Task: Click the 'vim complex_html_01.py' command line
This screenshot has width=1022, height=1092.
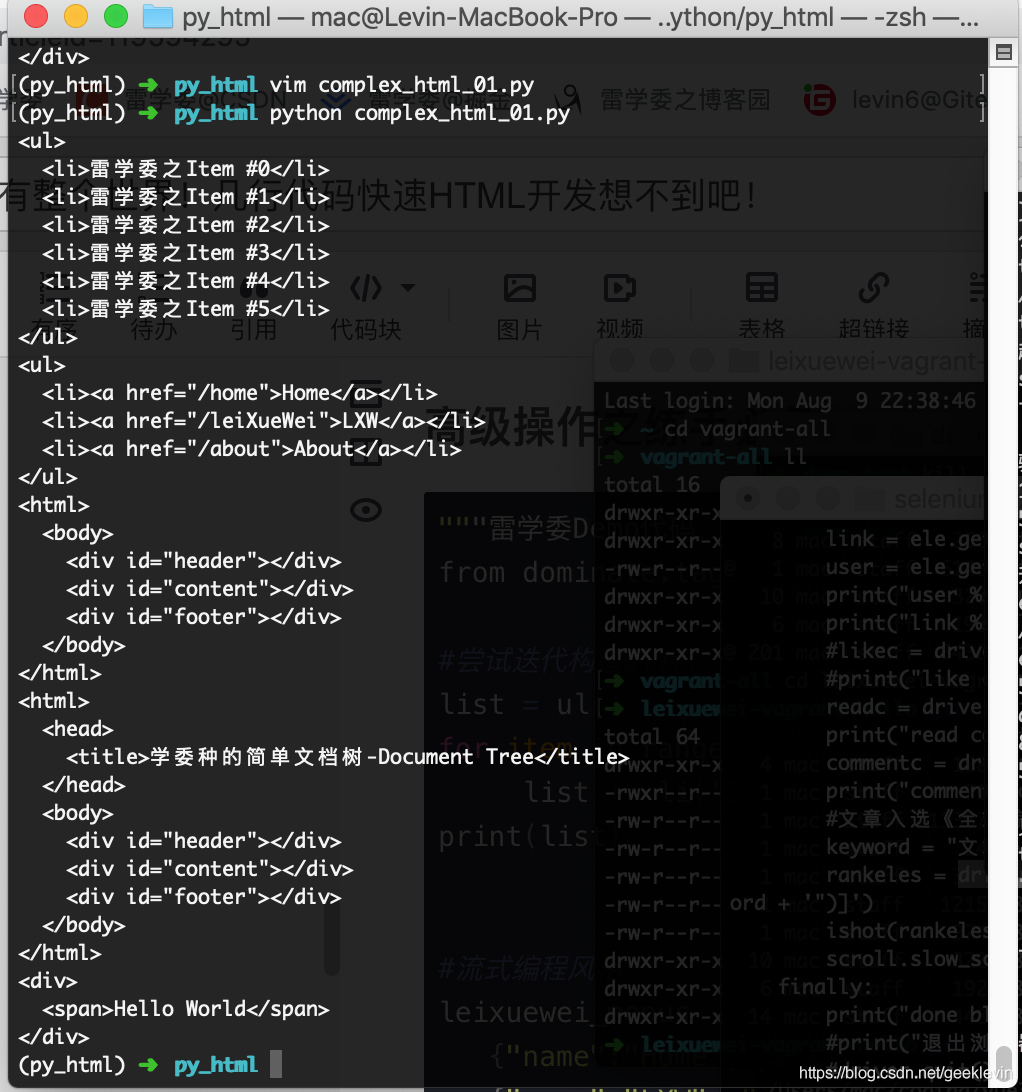Action: pyautogui.click(x=402, y=85)
